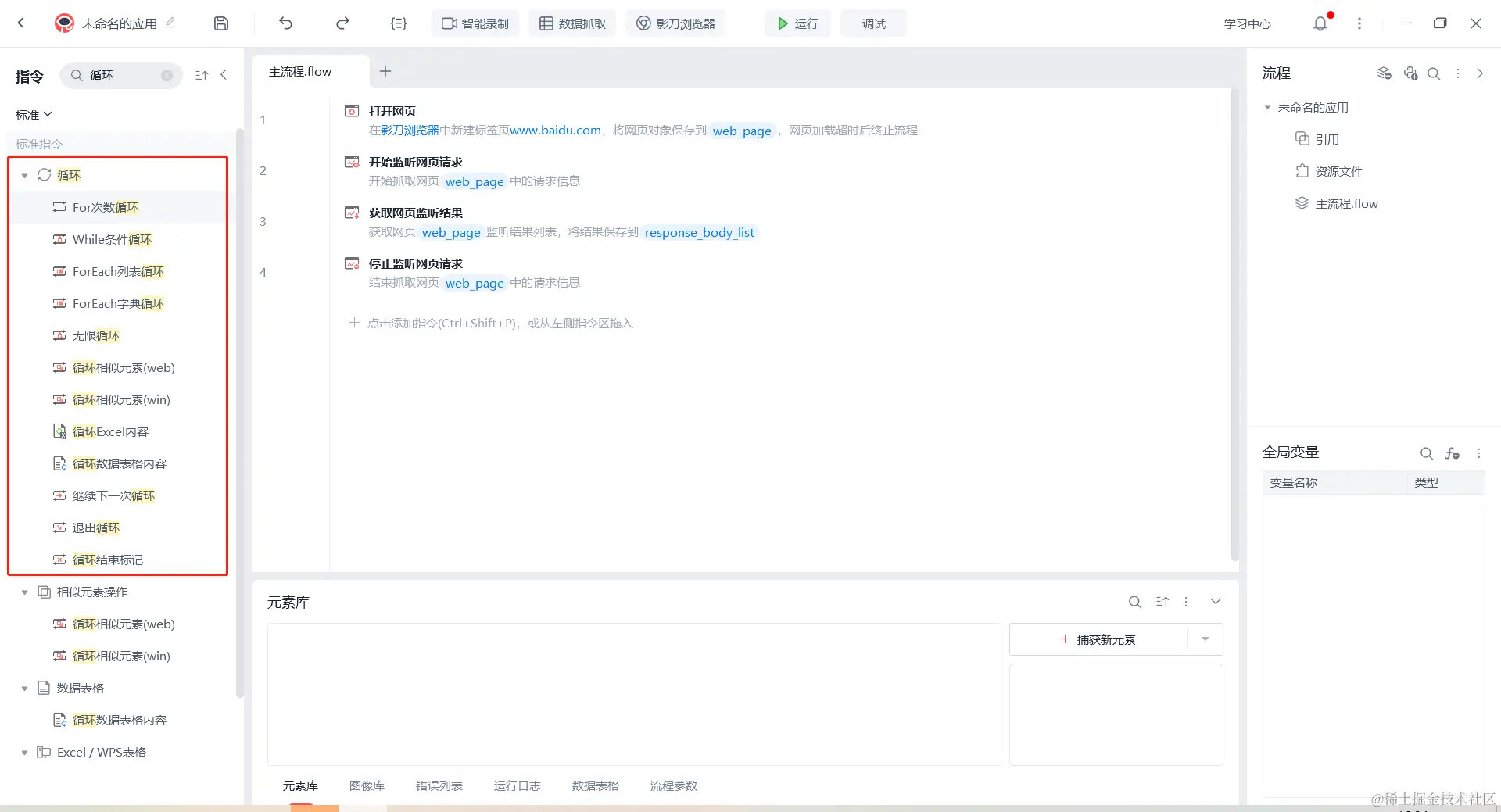The height and width of the screenshot is (812, 1501).
Task: Add a new flow tab with plus
Action: pyautogui.click(x=385, y=71)
